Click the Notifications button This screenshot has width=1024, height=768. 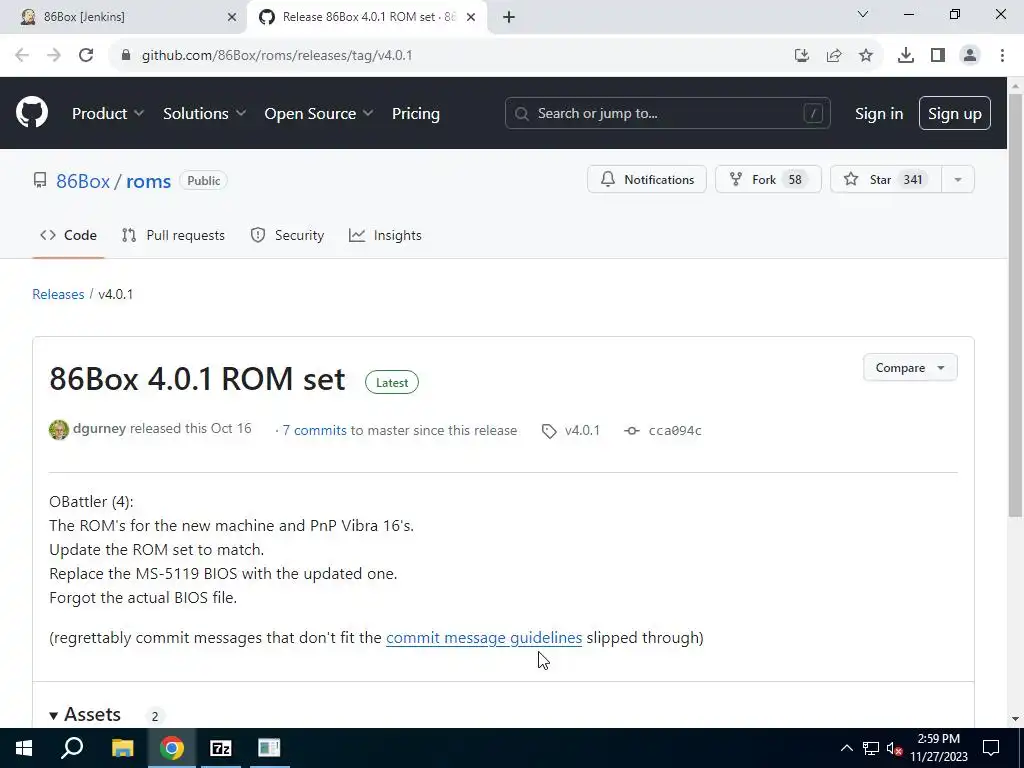pyautogui.click(x=647, y=179)
